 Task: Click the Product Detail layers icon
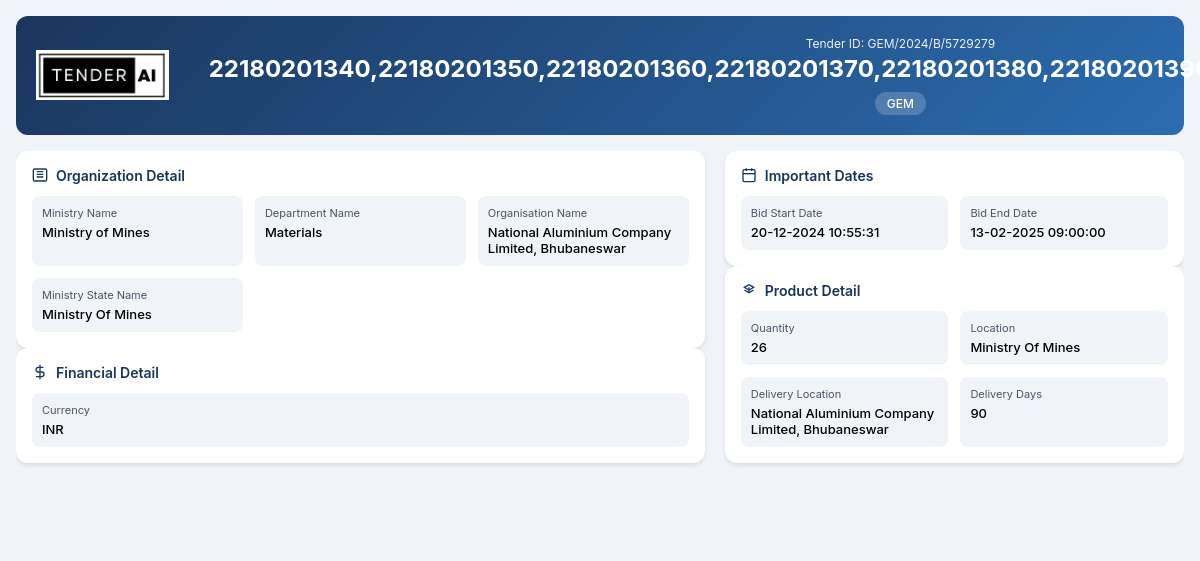pyautogui.click(x=749, y=290)
